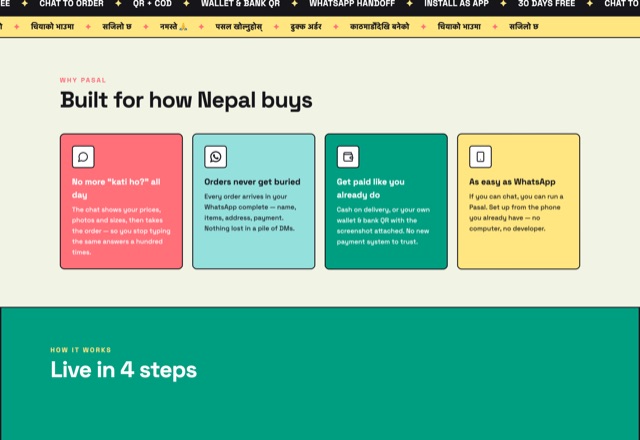Viewport: 640px width, 440px height.
Task: Click red card description about chat showing prices
Action: coord(121,231)
